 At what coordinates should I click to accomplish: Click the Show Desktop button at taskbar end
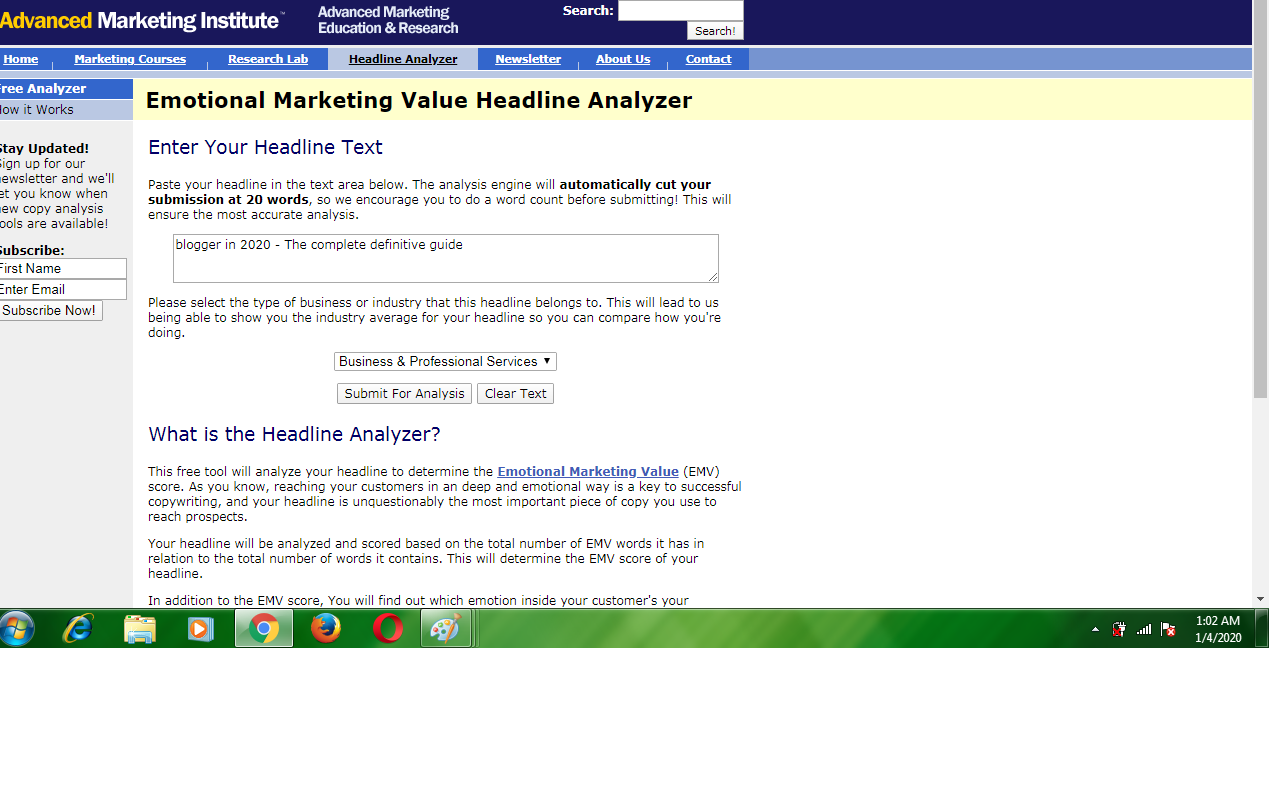pos(1262,628)
